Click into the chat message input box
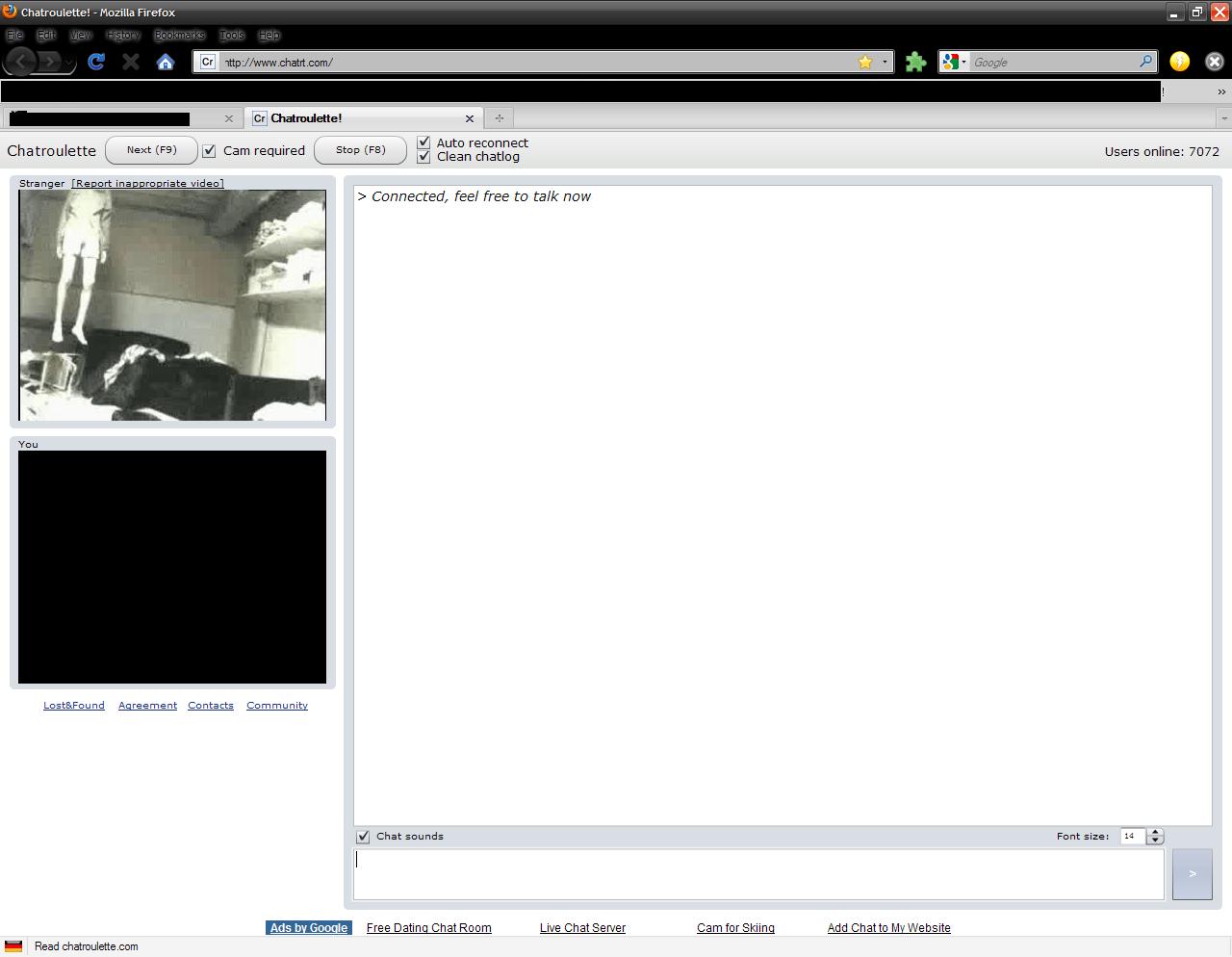Viewport: 1232px width, 957px height. [758, 874]
